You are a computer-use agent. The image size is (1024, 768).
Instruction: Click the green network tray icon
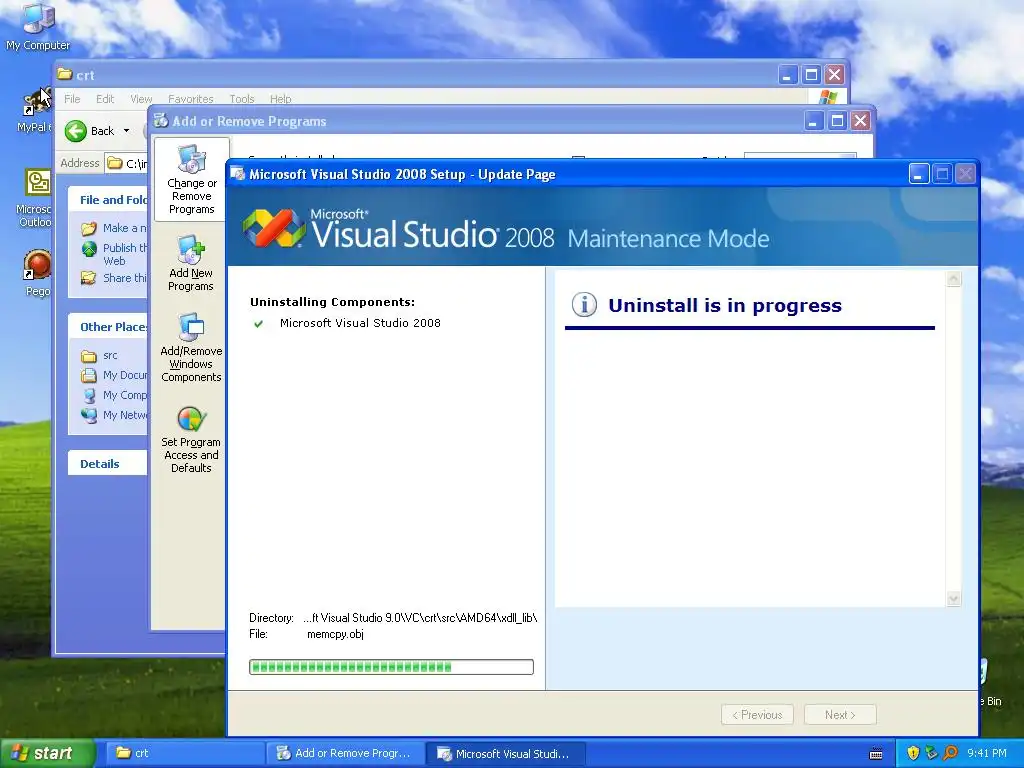931,753
